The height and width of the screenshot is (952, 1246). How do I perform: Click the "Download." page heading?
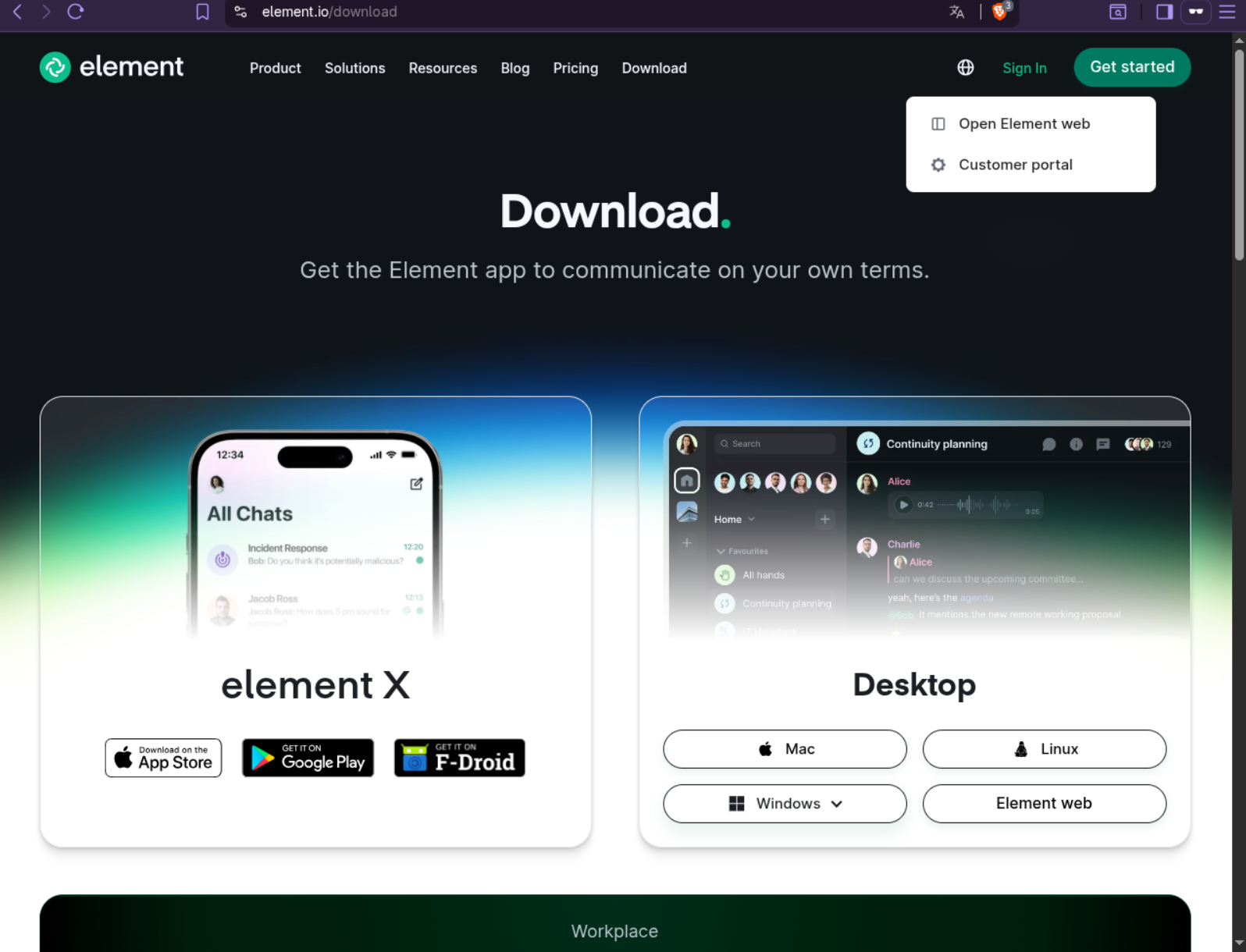tap(615, 211)
